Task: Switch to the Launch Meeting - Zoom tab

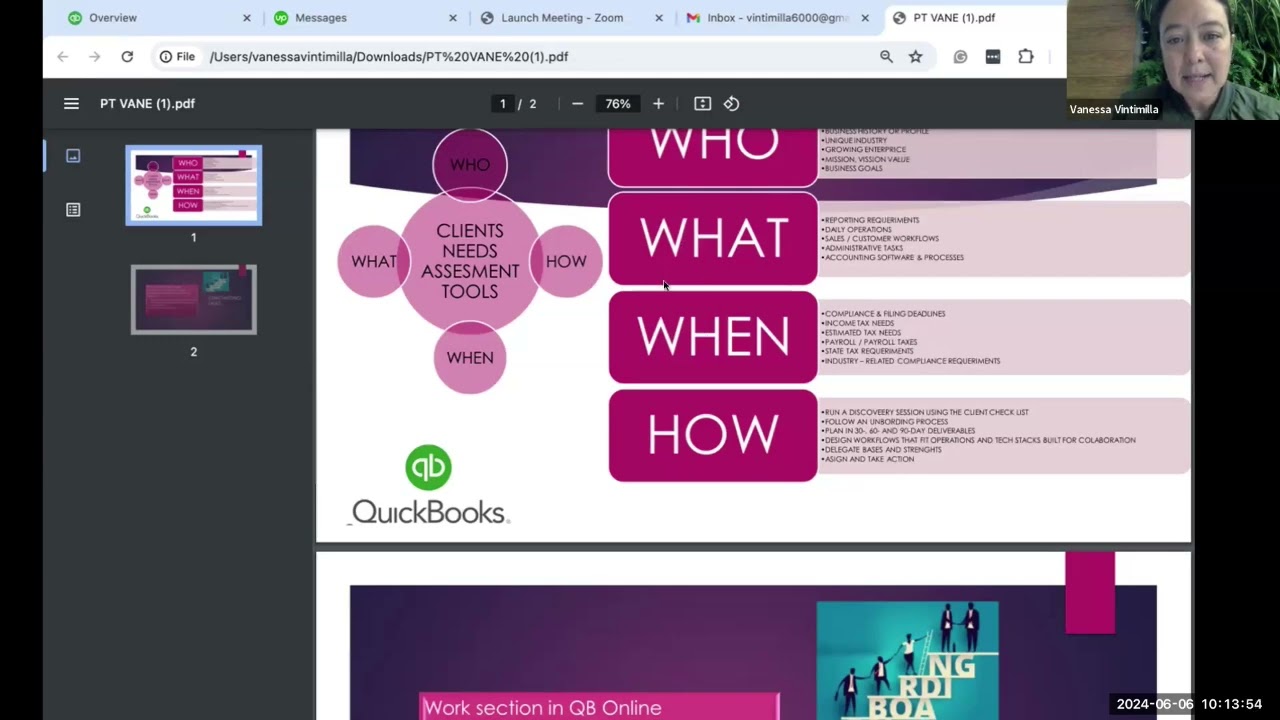Action: tap(561, 18)
